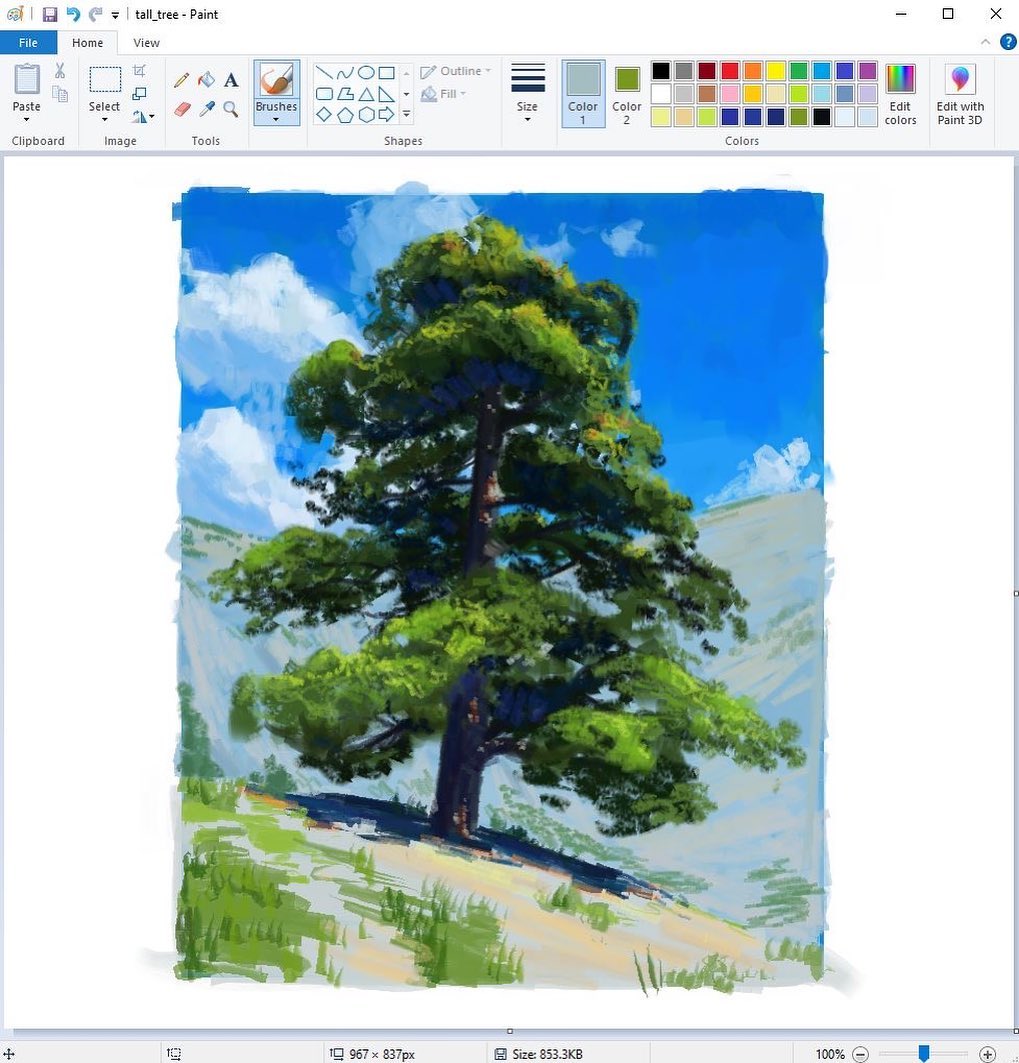
Task: Click the Crop icon in Image group
Action: (140, 71)
